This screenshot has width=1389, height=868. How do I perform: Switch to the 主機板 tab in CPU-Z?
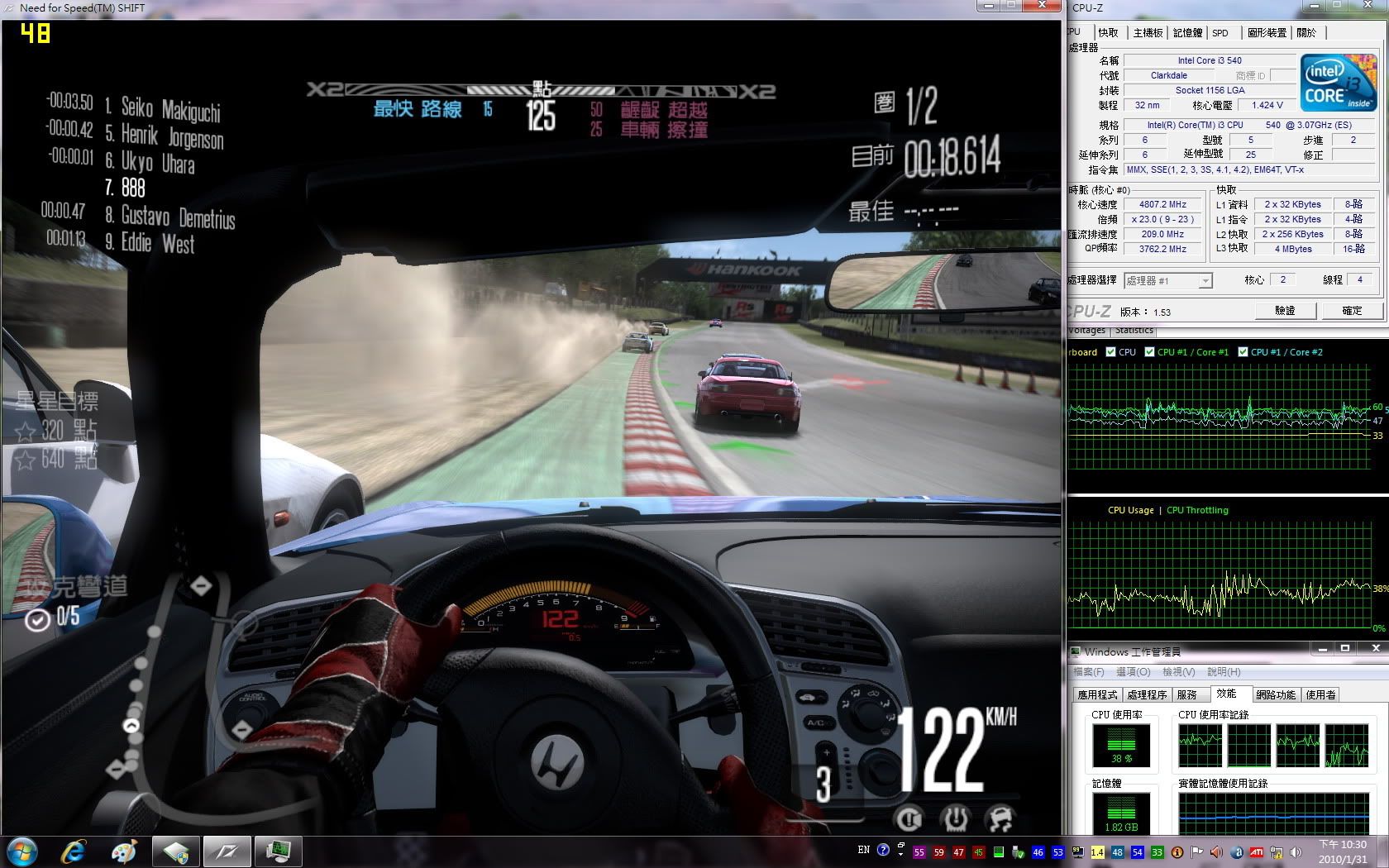point(1148,33)
